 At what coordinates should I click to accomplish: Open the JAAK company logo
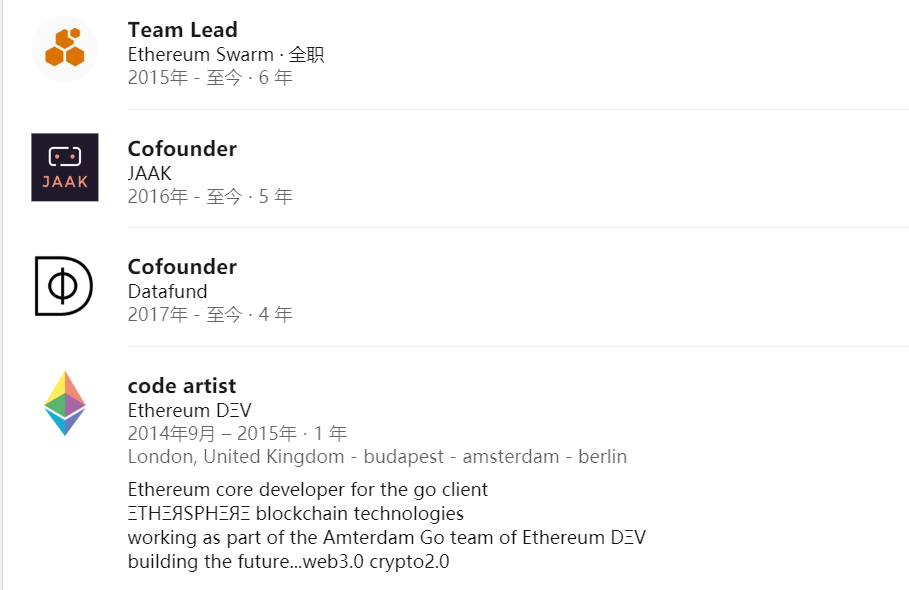pos(65,167)
